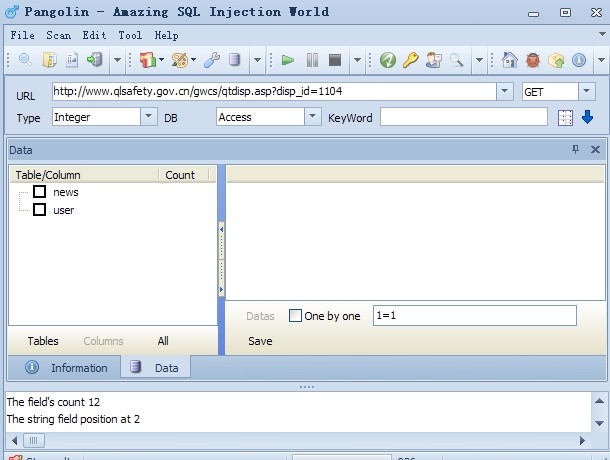Click the green arrow exit icon
This screenshot has width=610, height=460.
click(x=95, y=60)
